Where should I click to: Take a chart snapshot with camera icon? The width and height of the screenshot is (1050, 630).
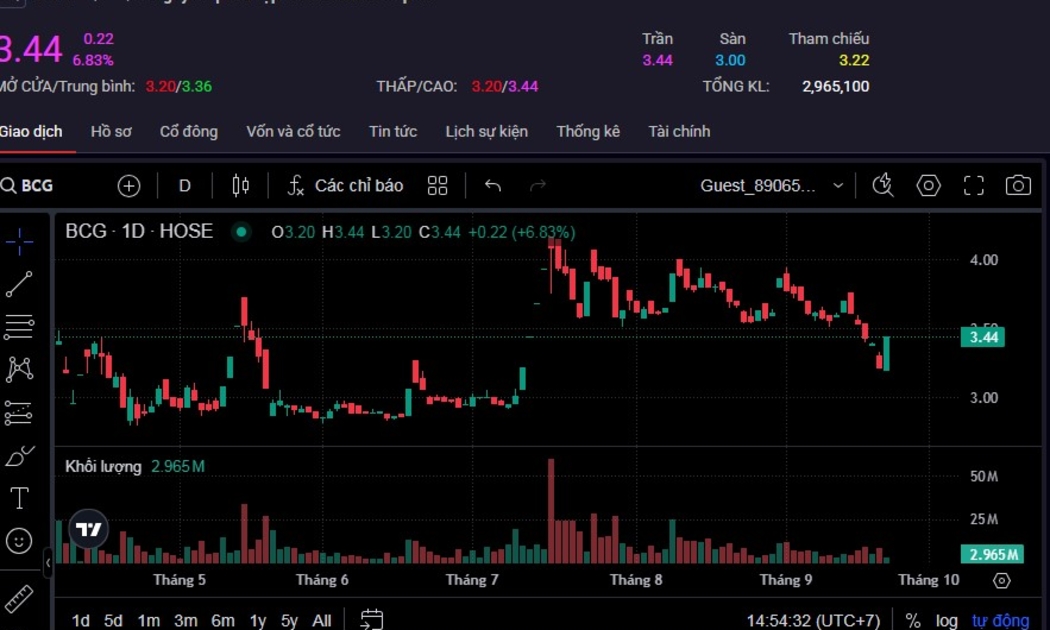pyautogui.click(x=1018, y=185)
